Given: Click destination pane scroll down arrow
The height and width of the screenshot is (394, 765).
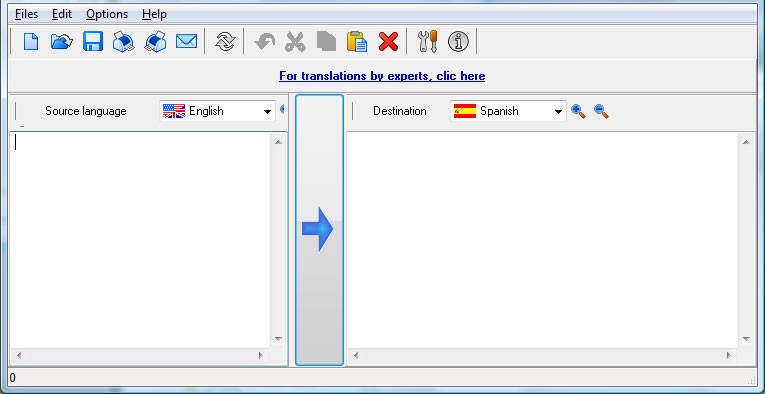Looking at the screenshot, I should (745, 338).
